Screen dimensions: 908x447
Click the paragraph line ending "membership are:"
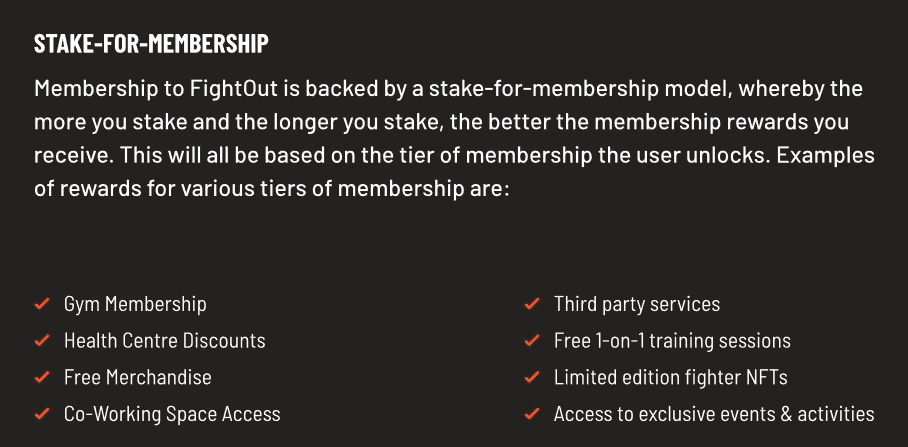pyautogui.click(x=272, y=187)
